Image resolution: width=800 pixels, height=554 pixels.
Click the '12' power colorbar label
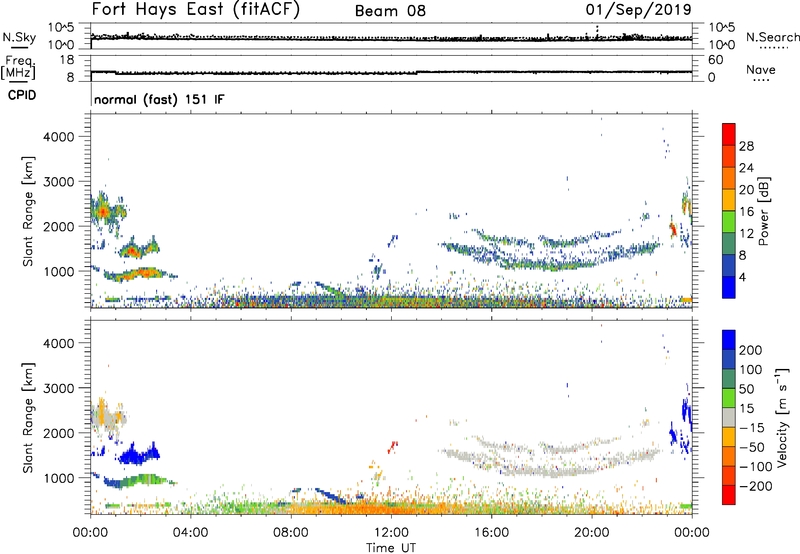point(746,234)
